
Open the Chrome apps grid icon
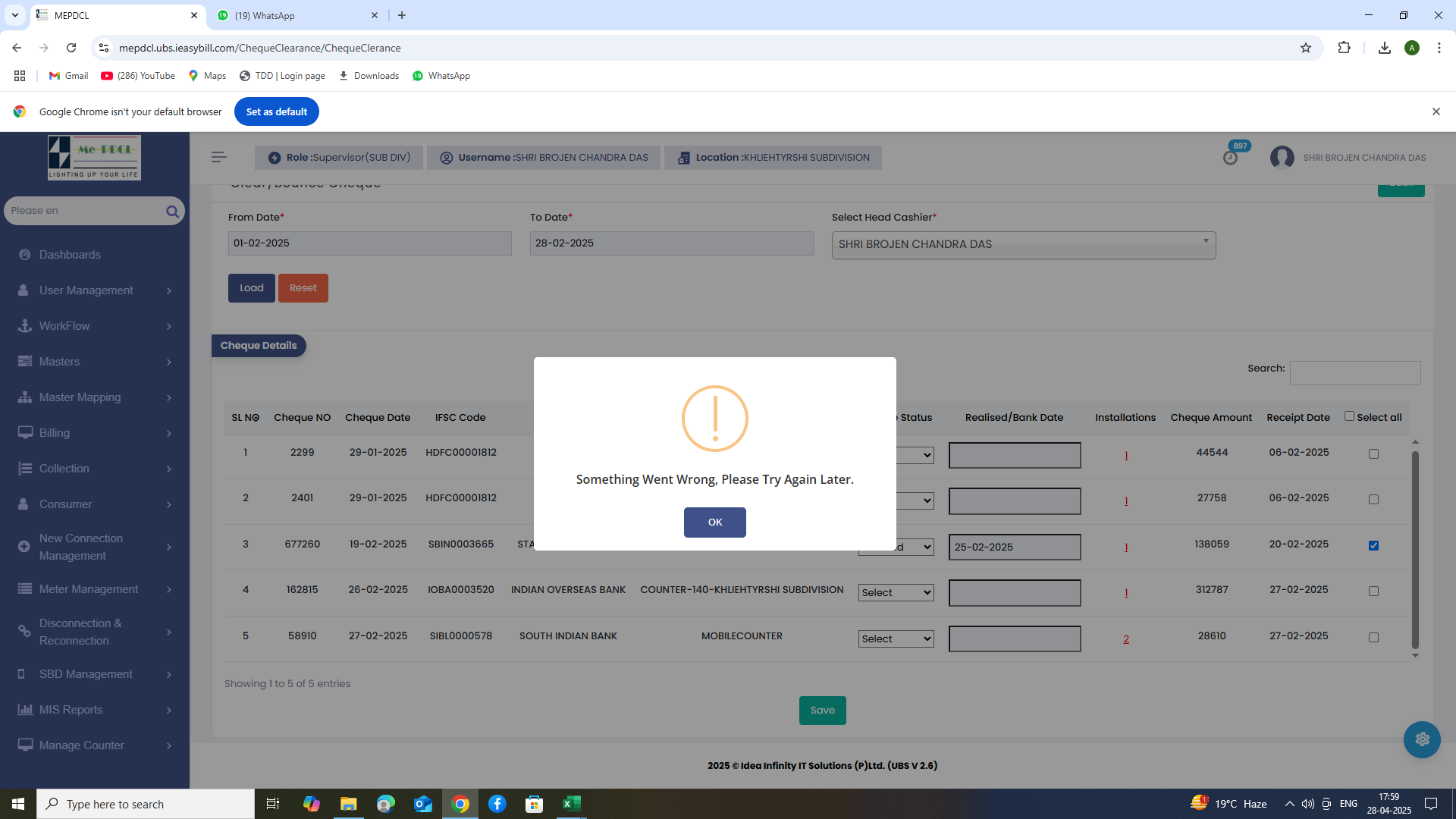20,76
